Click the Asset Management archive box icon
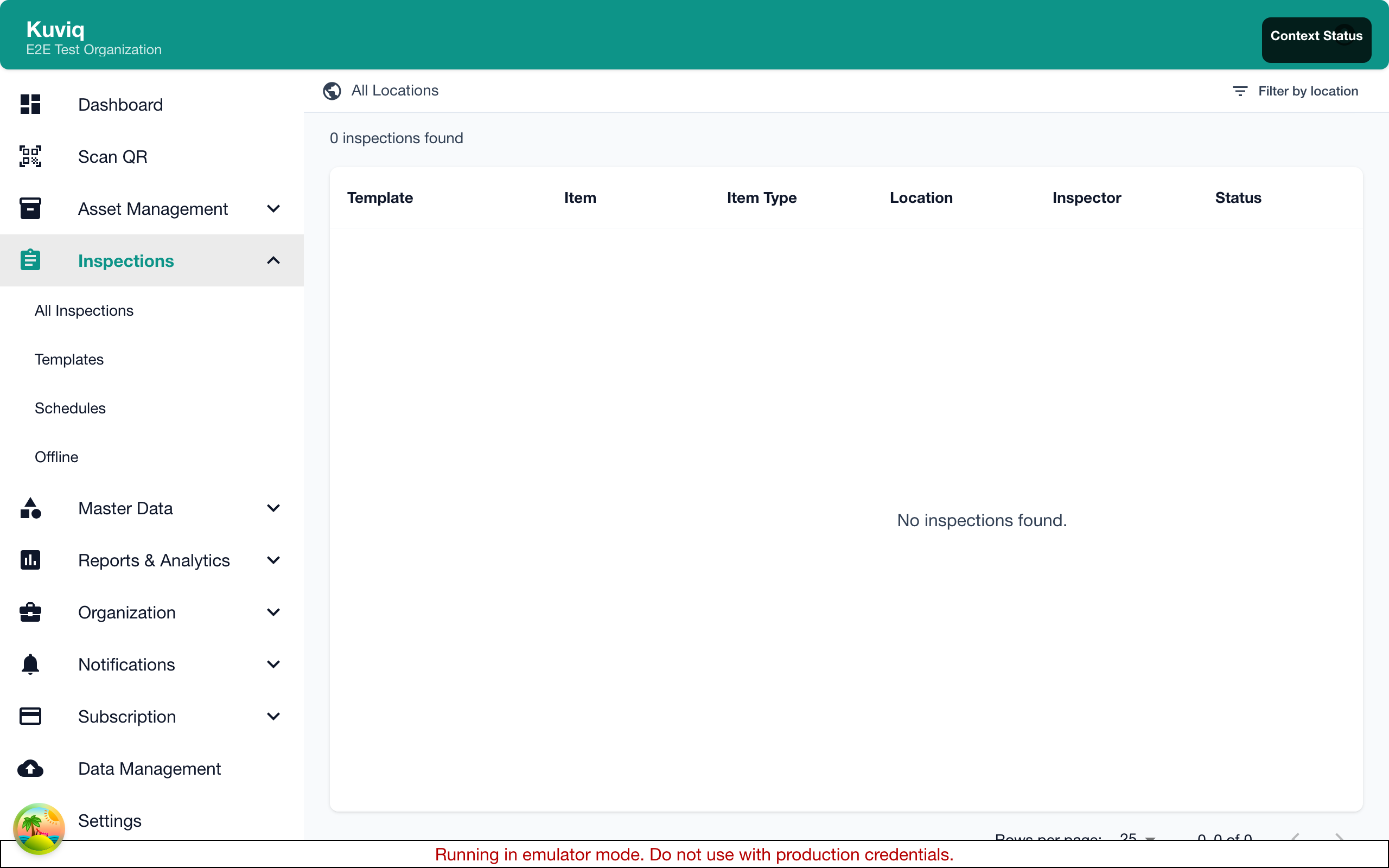1389x868 pixels. point(30,208)
